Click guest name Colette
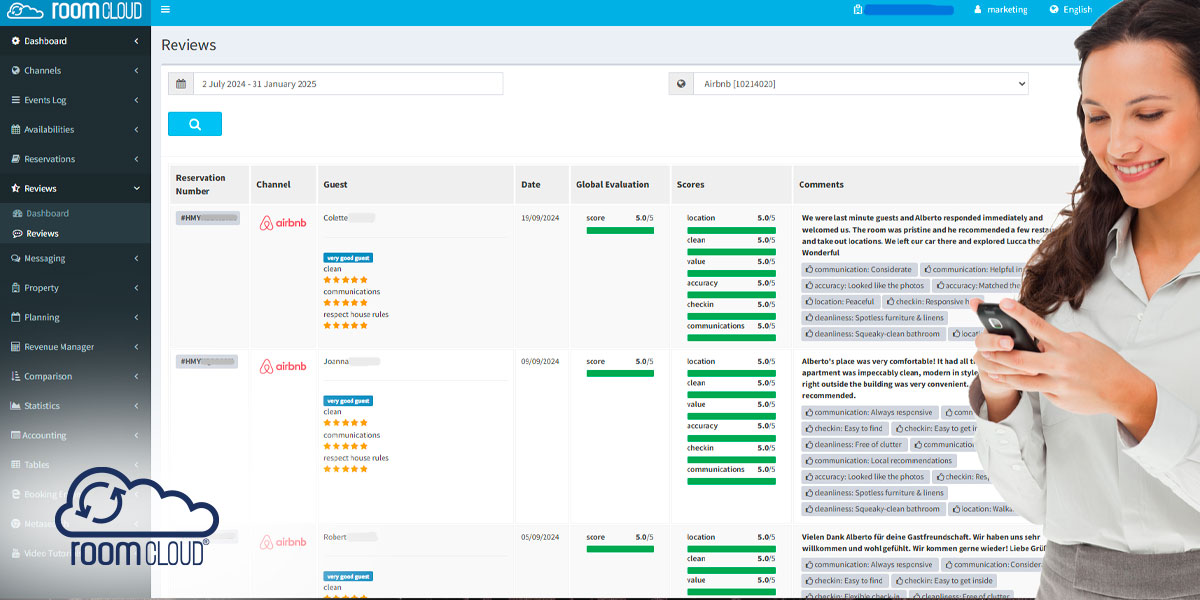The height and width of the screenshot is (600, 1200). 336,218
